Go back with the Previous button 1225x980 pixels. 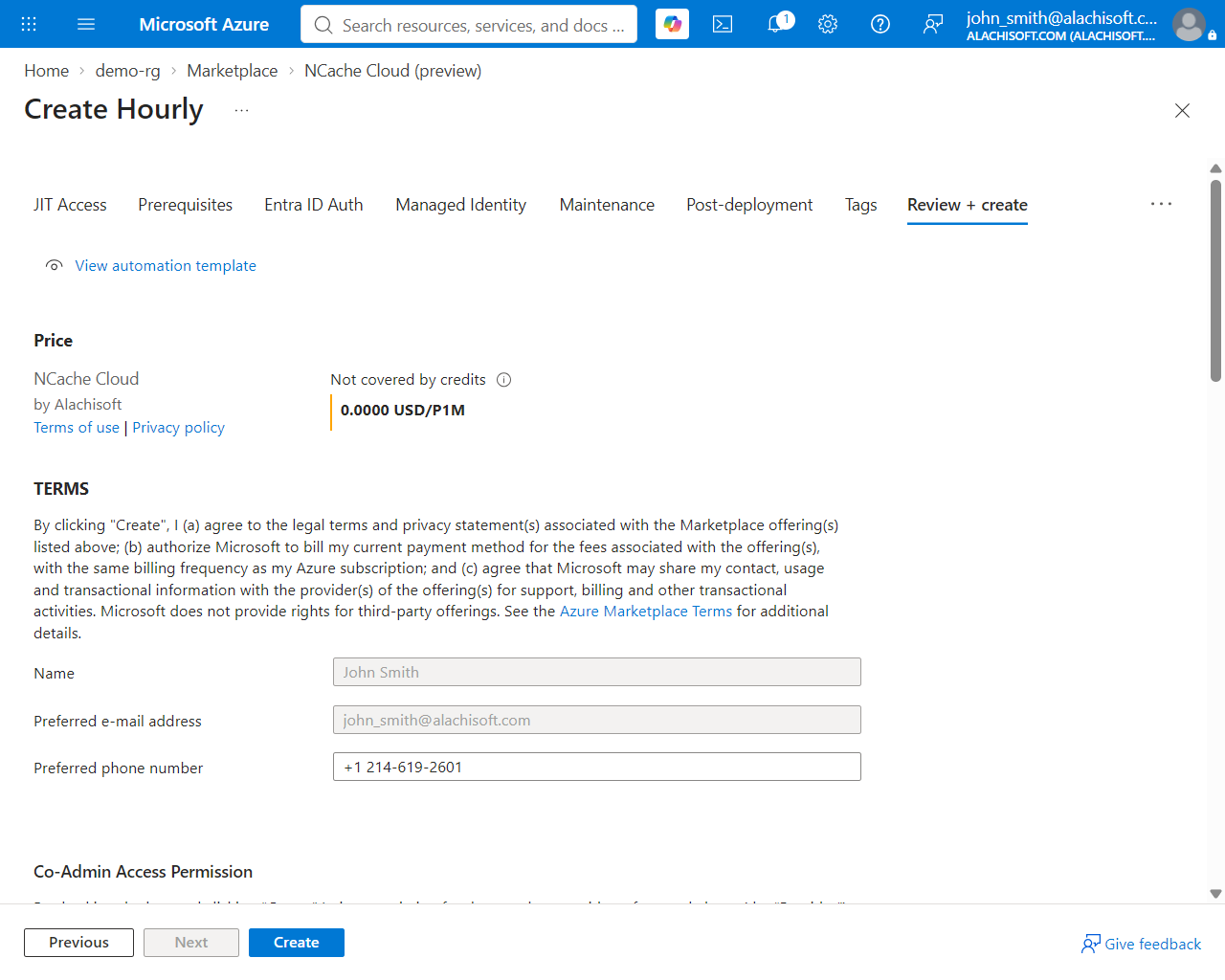click(79, 943)
